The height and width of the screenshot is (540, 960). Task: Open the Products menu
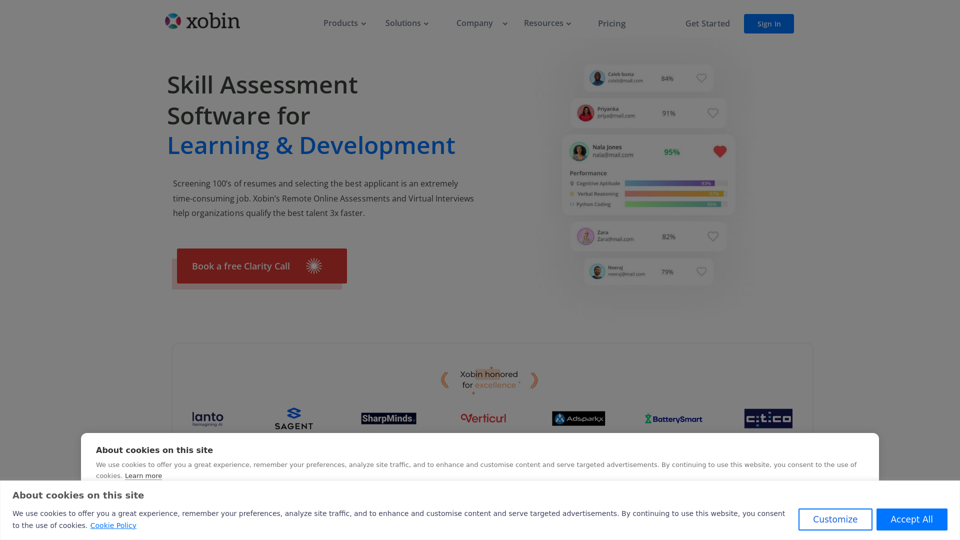[x=345, y=23]
